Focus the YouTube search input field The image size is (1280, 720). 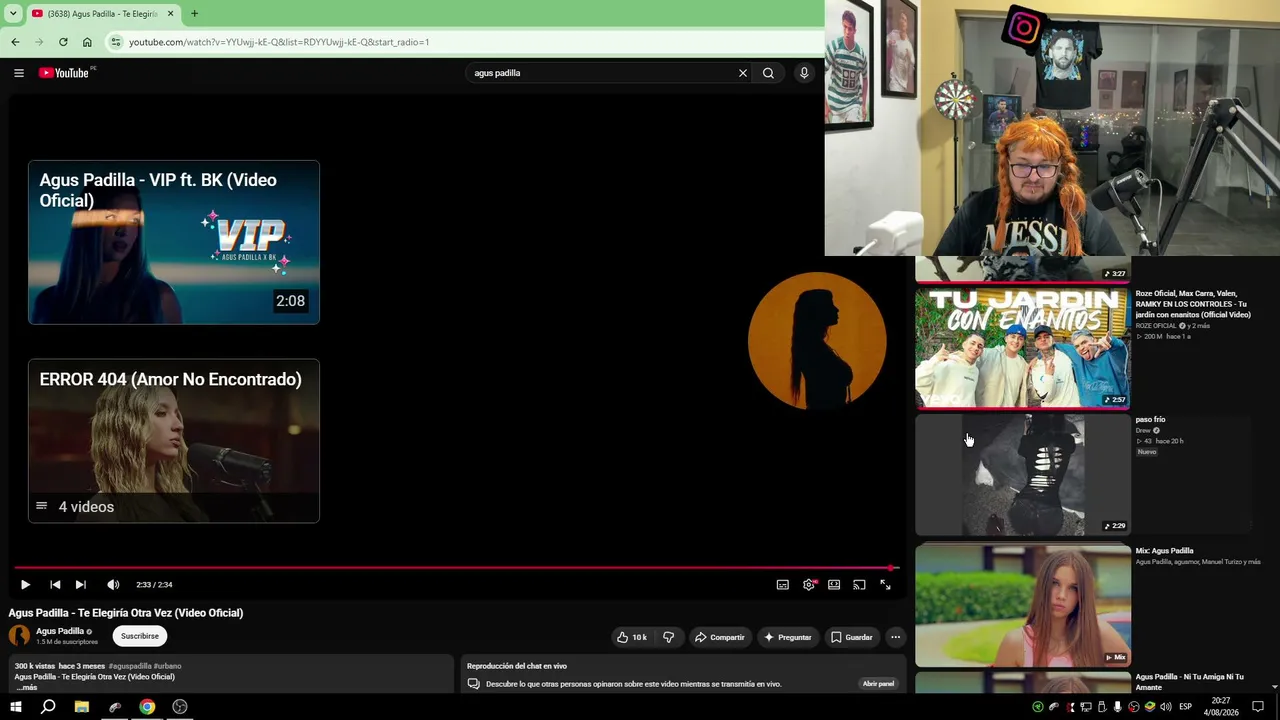[x=600, y=73]
